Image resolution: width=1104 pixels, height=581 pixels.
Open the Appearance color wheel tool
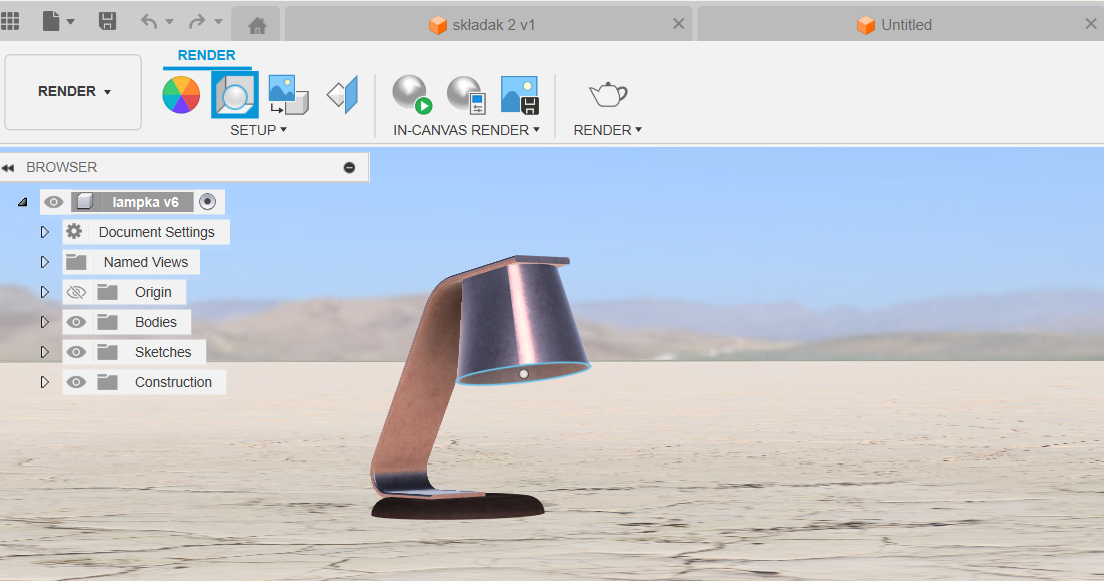(x=181, y=94)
